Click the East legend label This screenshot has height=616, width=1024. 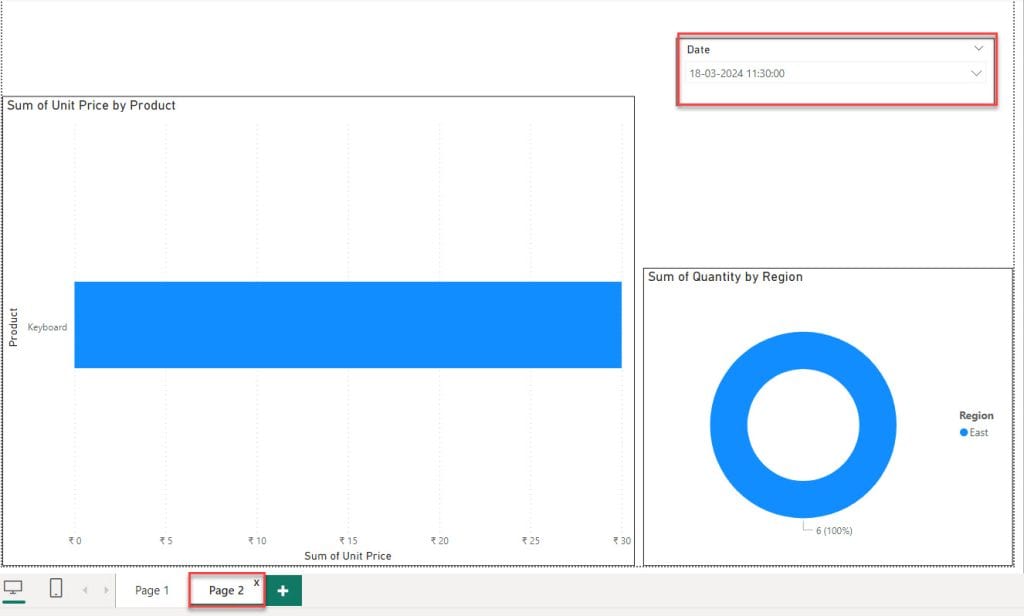(x=978, y=432)
